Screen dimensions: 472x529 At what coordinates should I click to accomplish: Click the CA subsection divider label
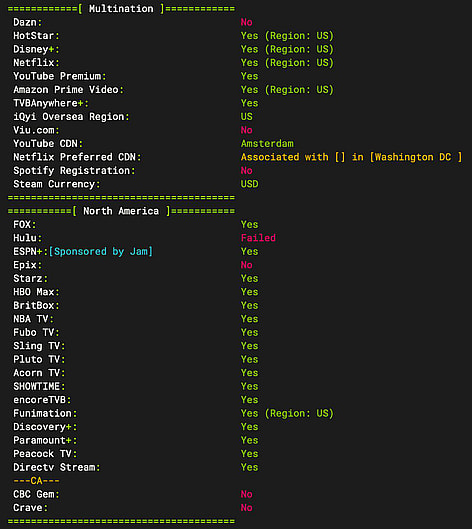tap(36, 481)
